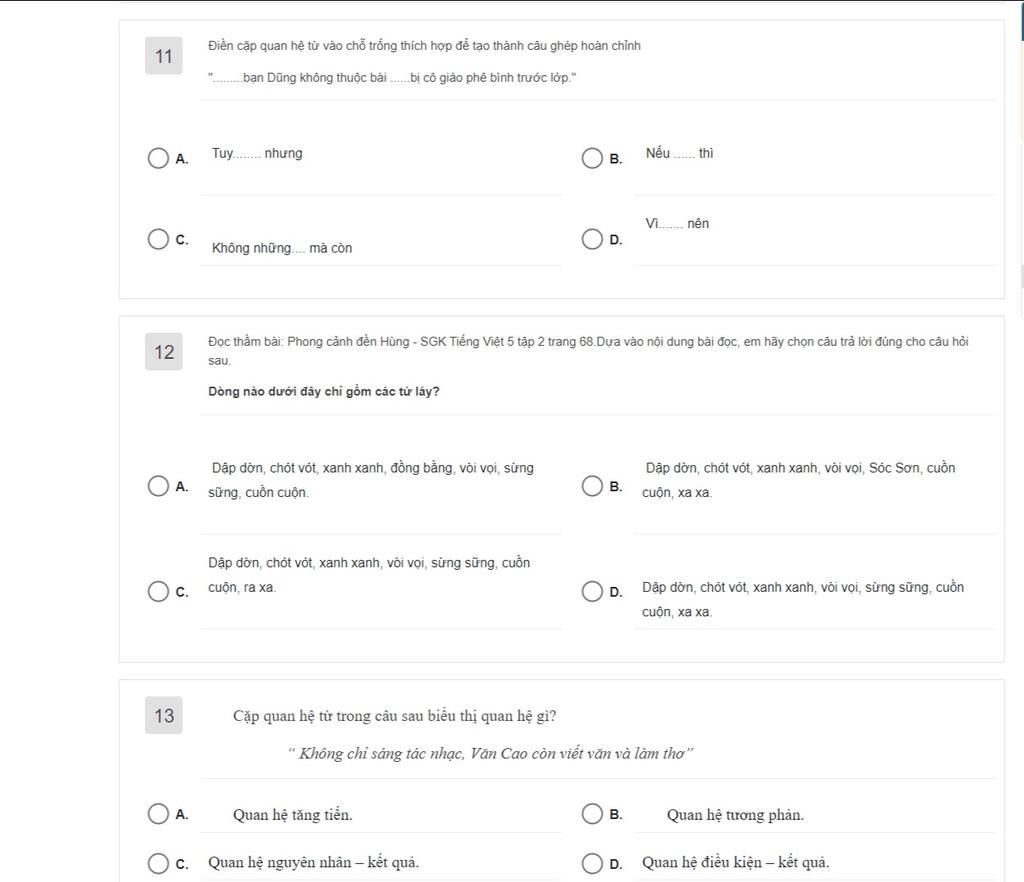Click the 'Vì... nên' answer text
The height and width of the screenshot is (882, 1024).
(677, 223)
